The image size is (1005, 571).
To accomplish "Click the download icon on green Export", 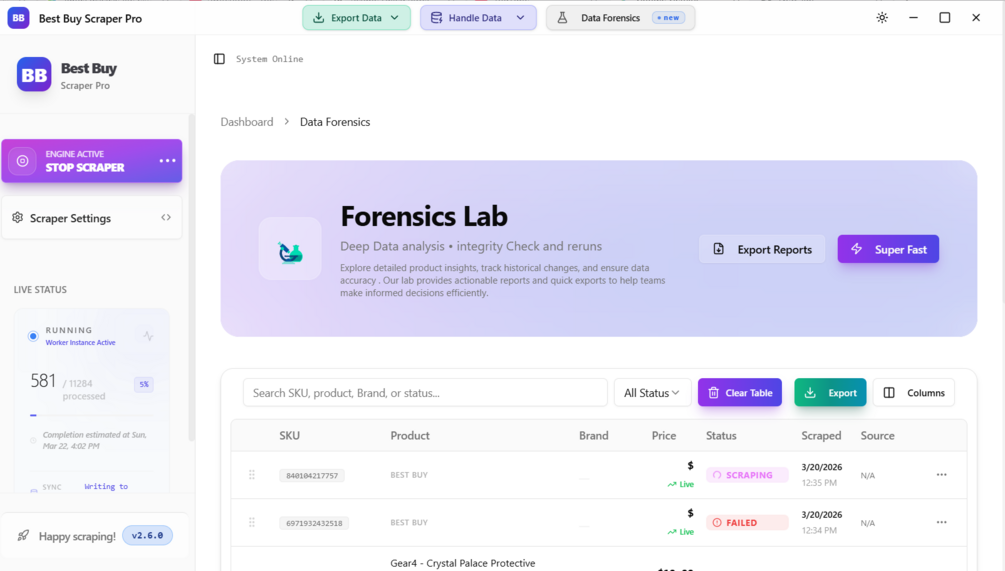I will coord(810,393).
